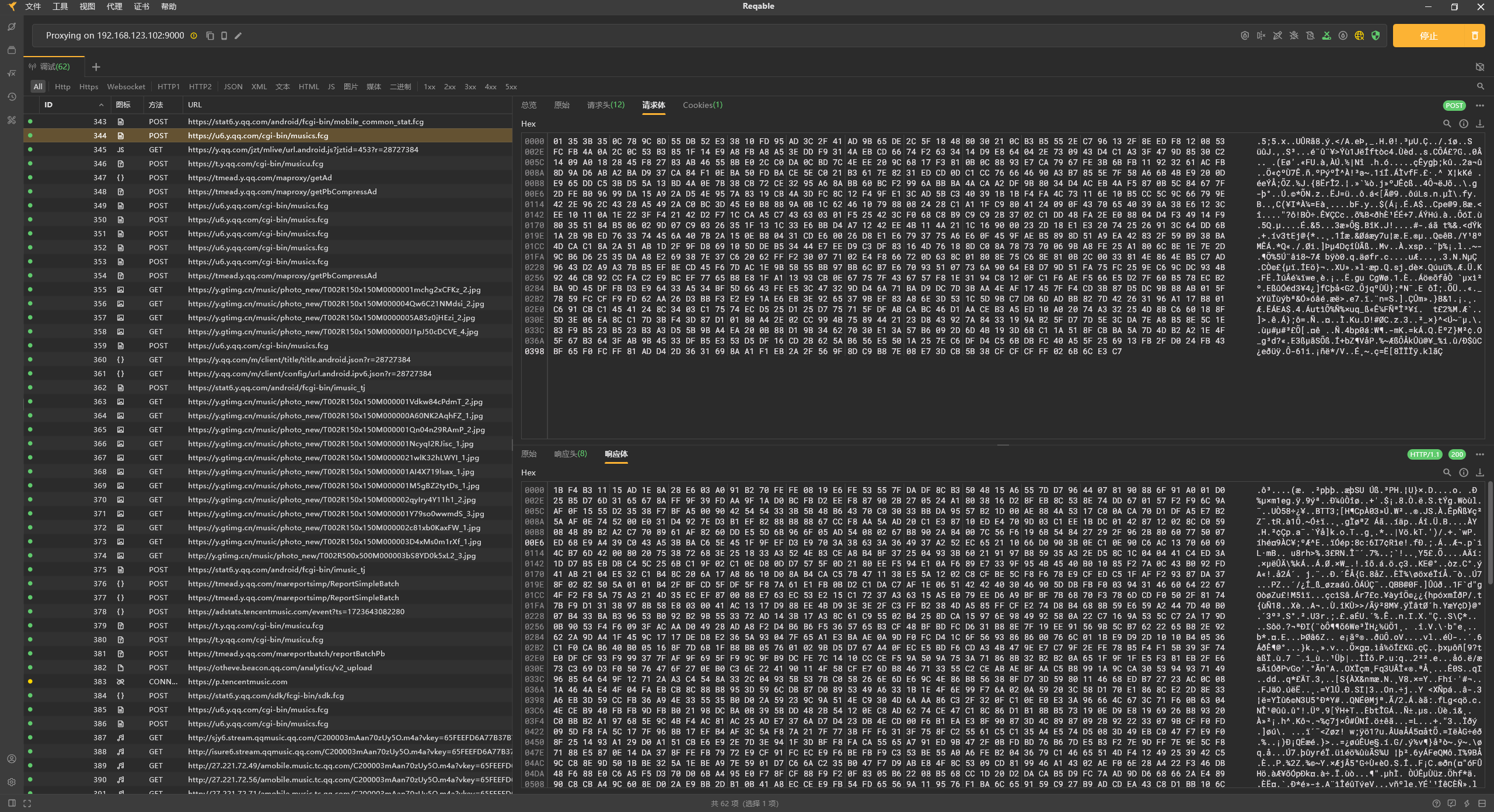Open the 工具 menu
The height and width of the screenshot is (812, 1494).
tap(60, 6)
